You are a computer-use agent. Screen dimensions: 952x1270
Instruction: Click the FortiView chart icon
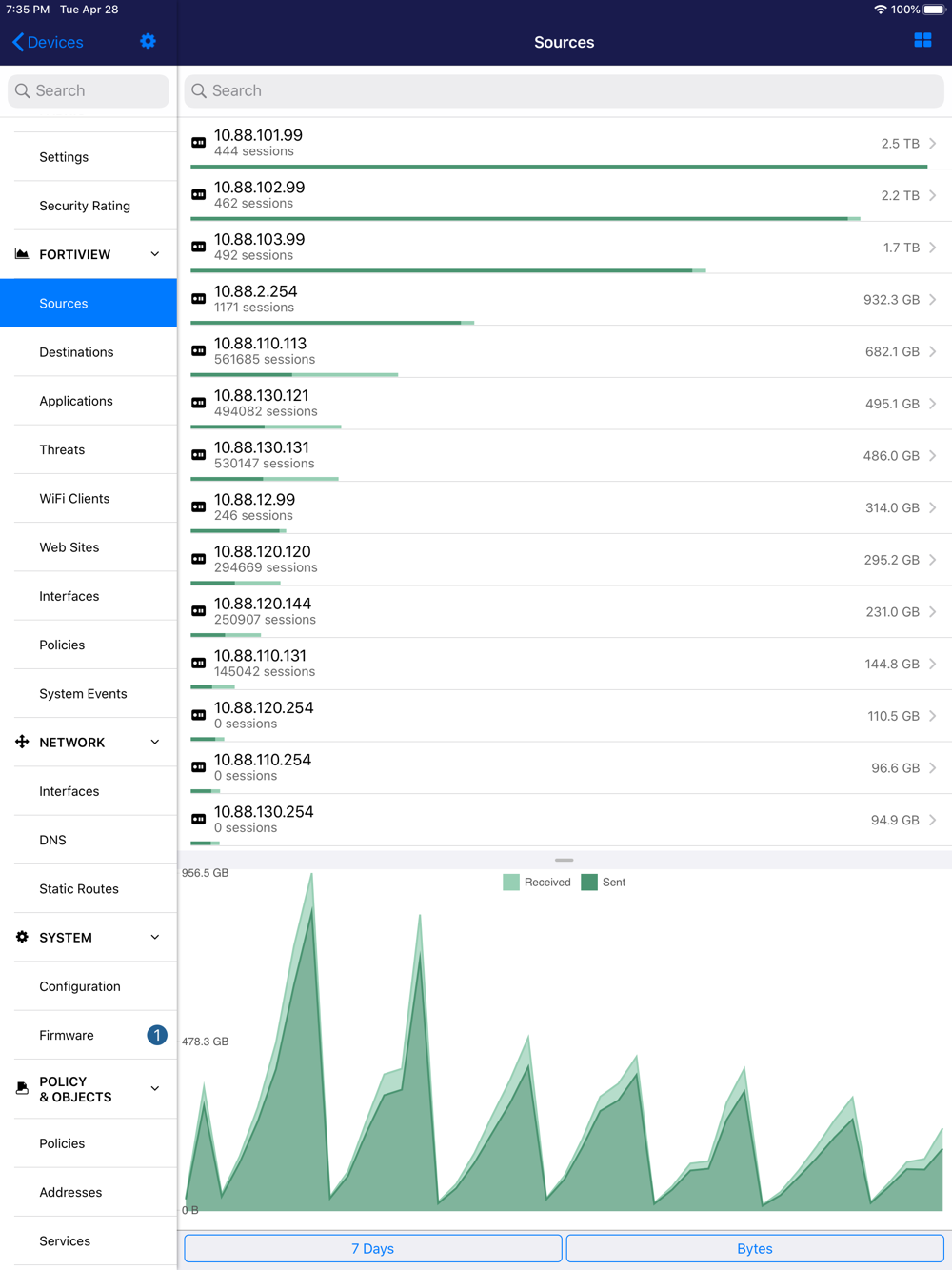click(22, 254)
